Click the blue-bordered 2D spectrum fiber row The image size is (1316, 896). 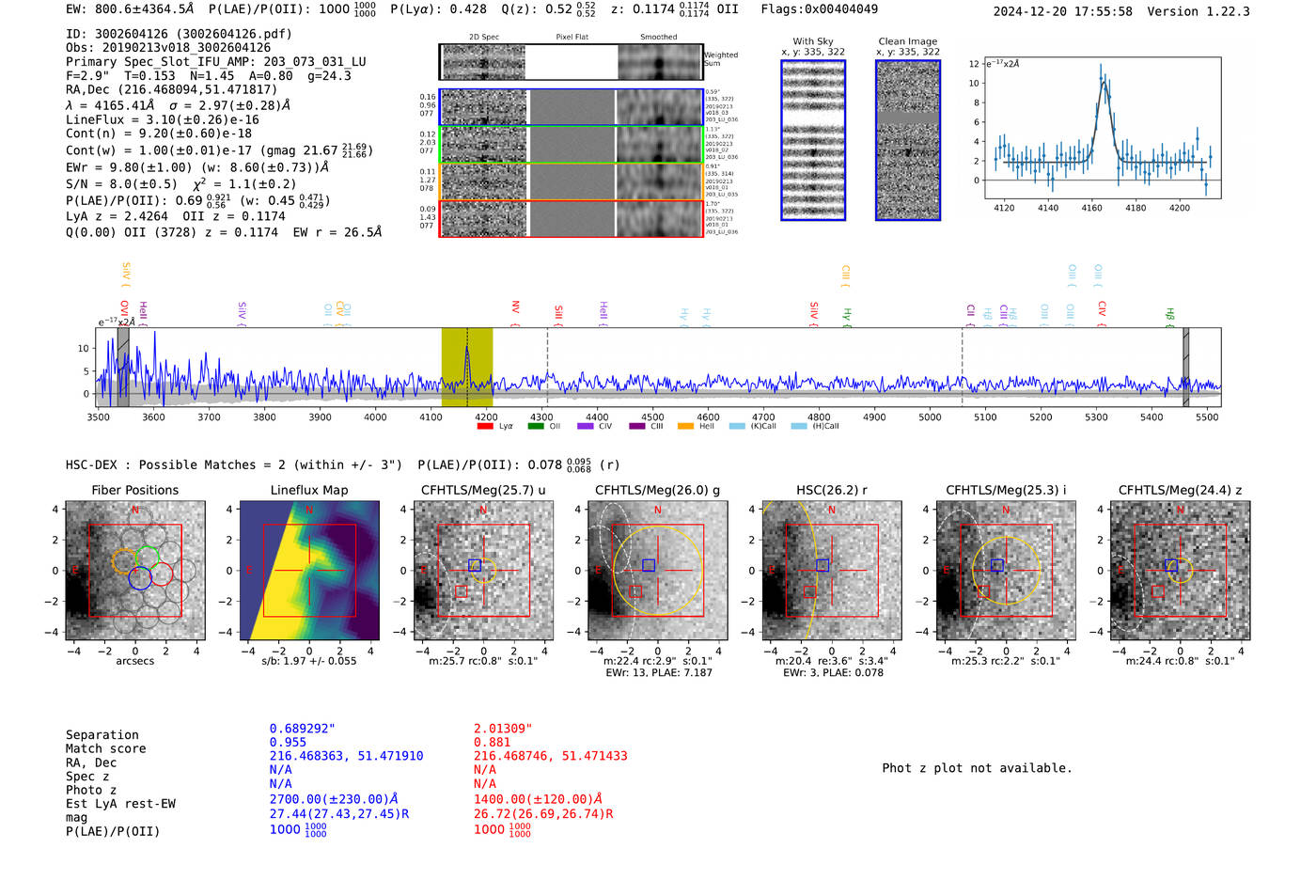(572, 107)
